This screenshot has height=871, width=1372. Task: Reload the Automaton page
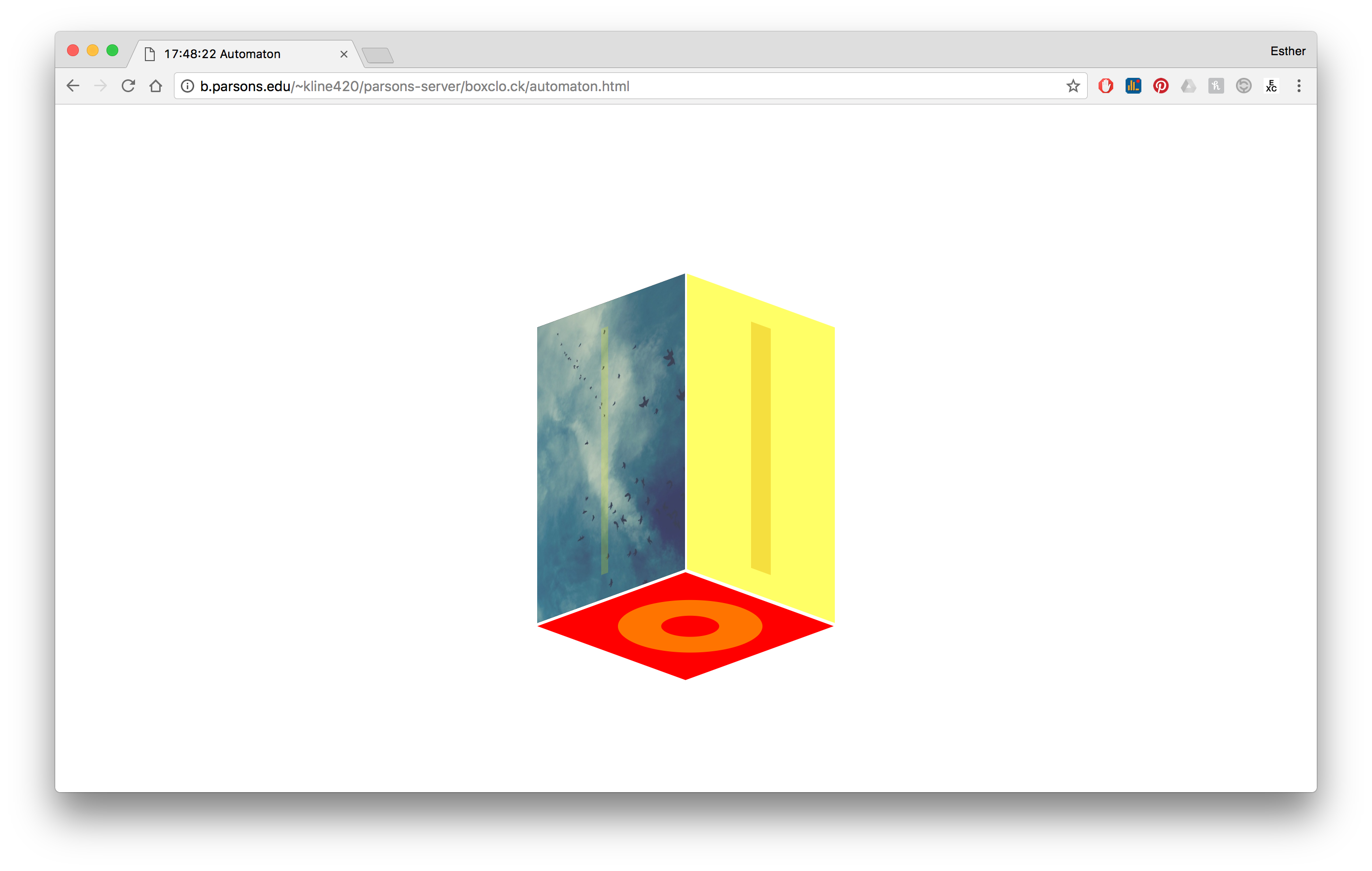point(128,86)
